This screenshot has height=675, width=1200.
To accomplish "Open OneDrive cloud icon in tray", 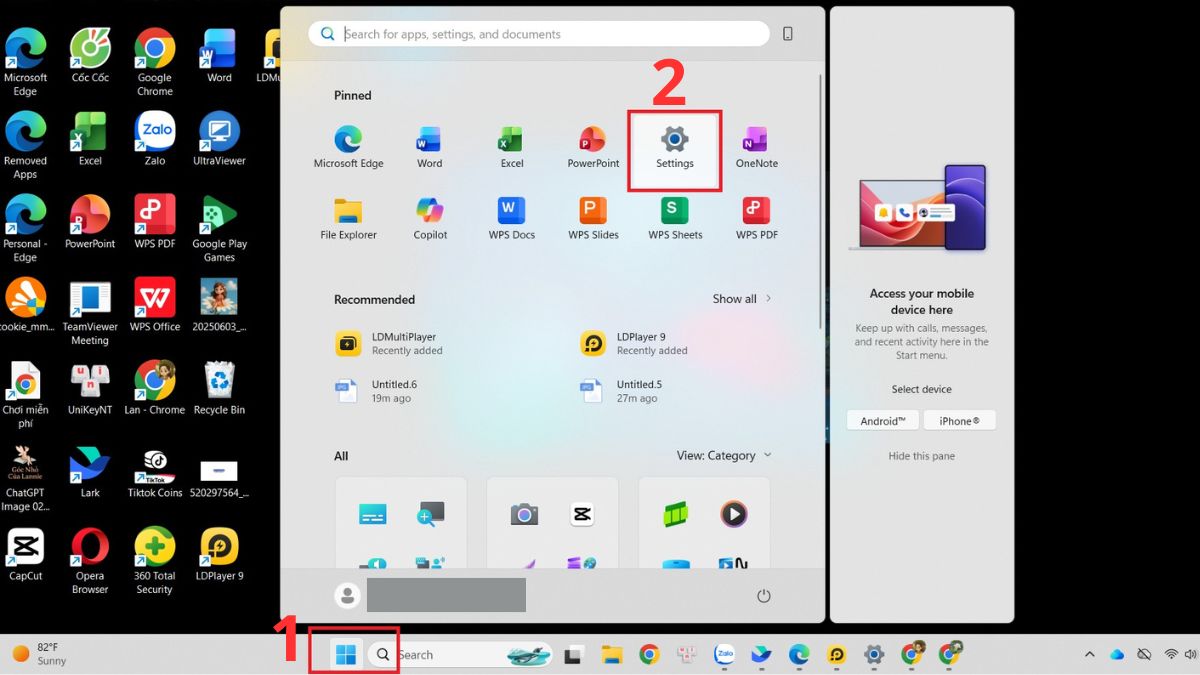I will [x=1117, y=655].
